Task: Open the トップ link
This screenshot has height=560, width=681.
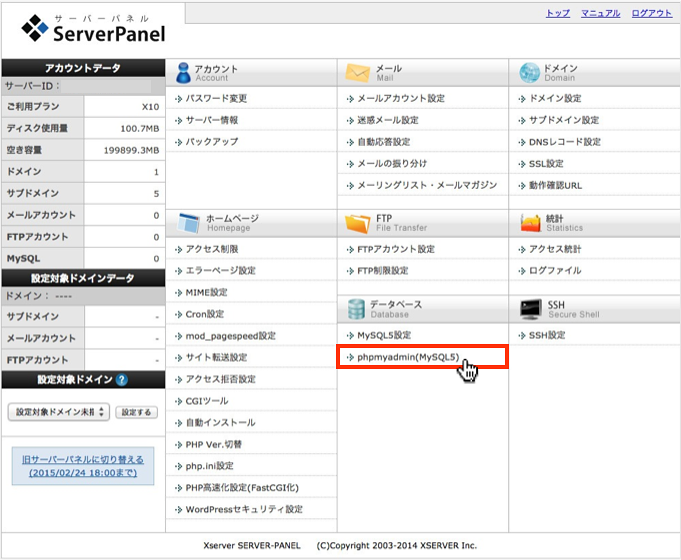Action: 558,13
